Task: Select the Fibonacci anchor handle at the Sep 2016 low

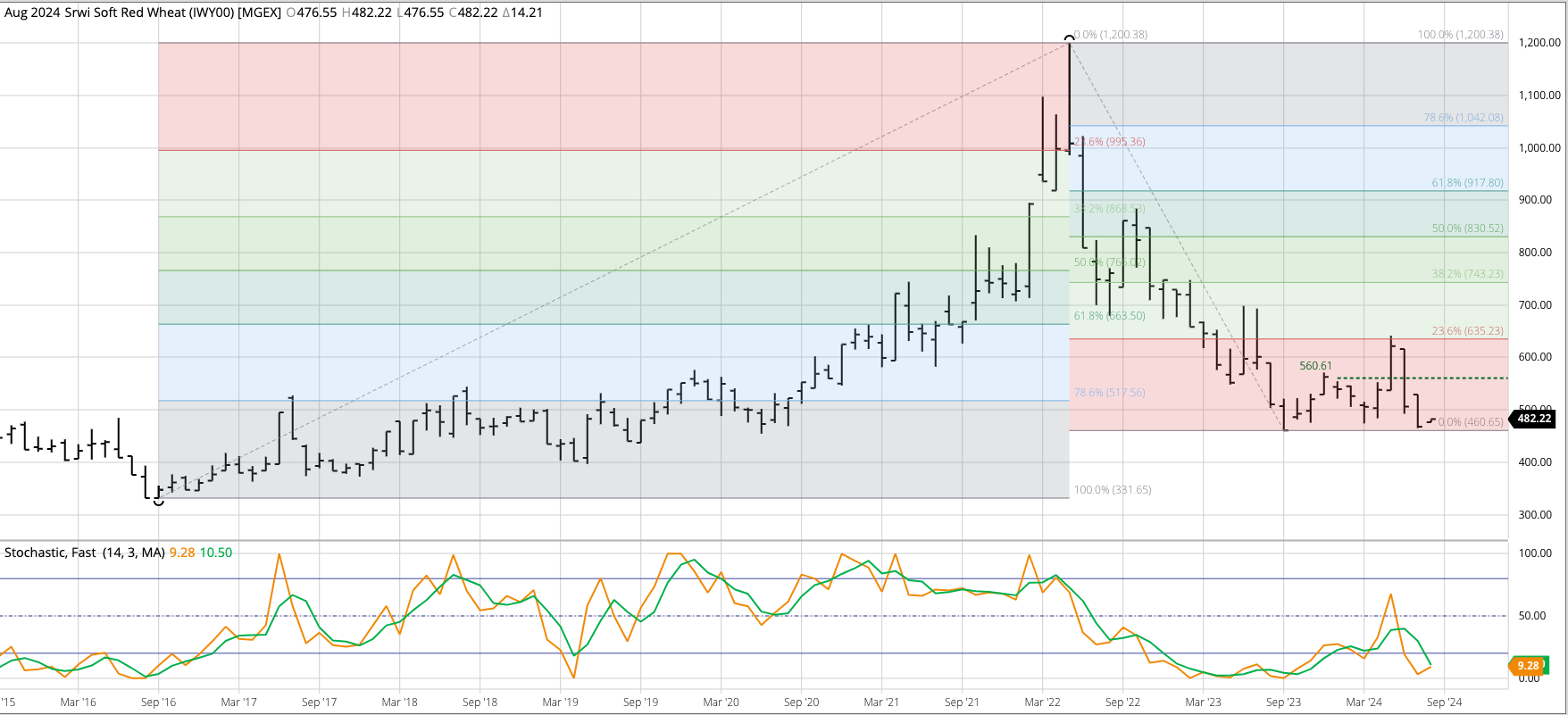Action: pyautogui.click(x=159, y=502)
